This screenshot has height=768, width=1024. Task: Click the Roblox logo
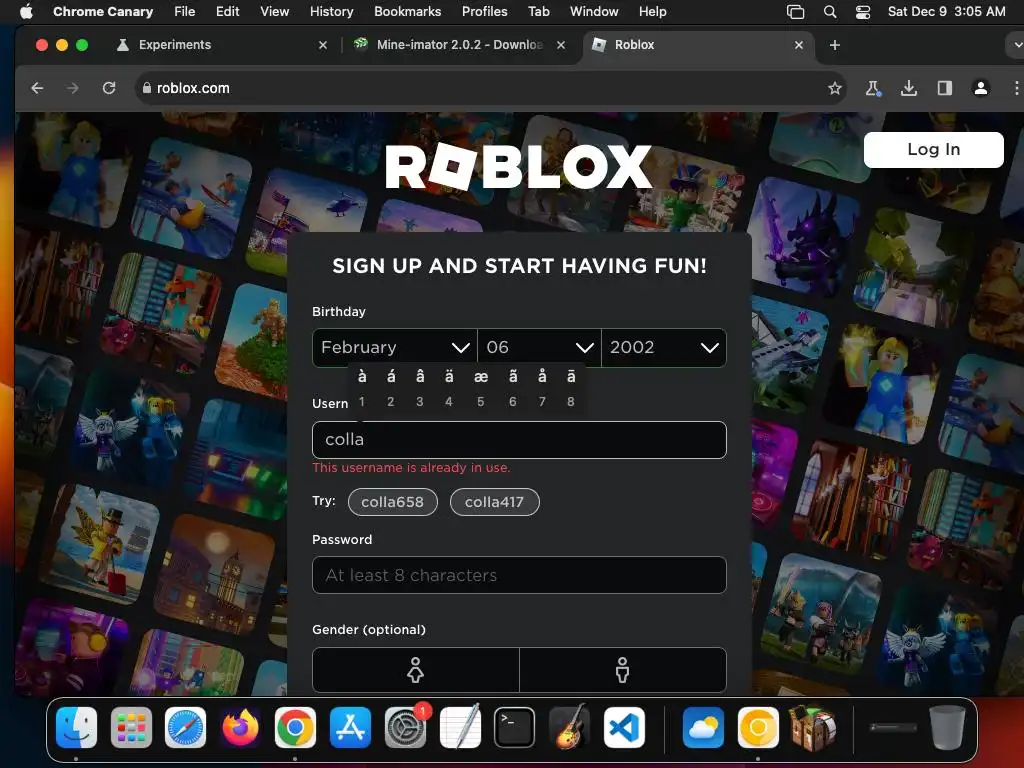(x=519, y=167)
